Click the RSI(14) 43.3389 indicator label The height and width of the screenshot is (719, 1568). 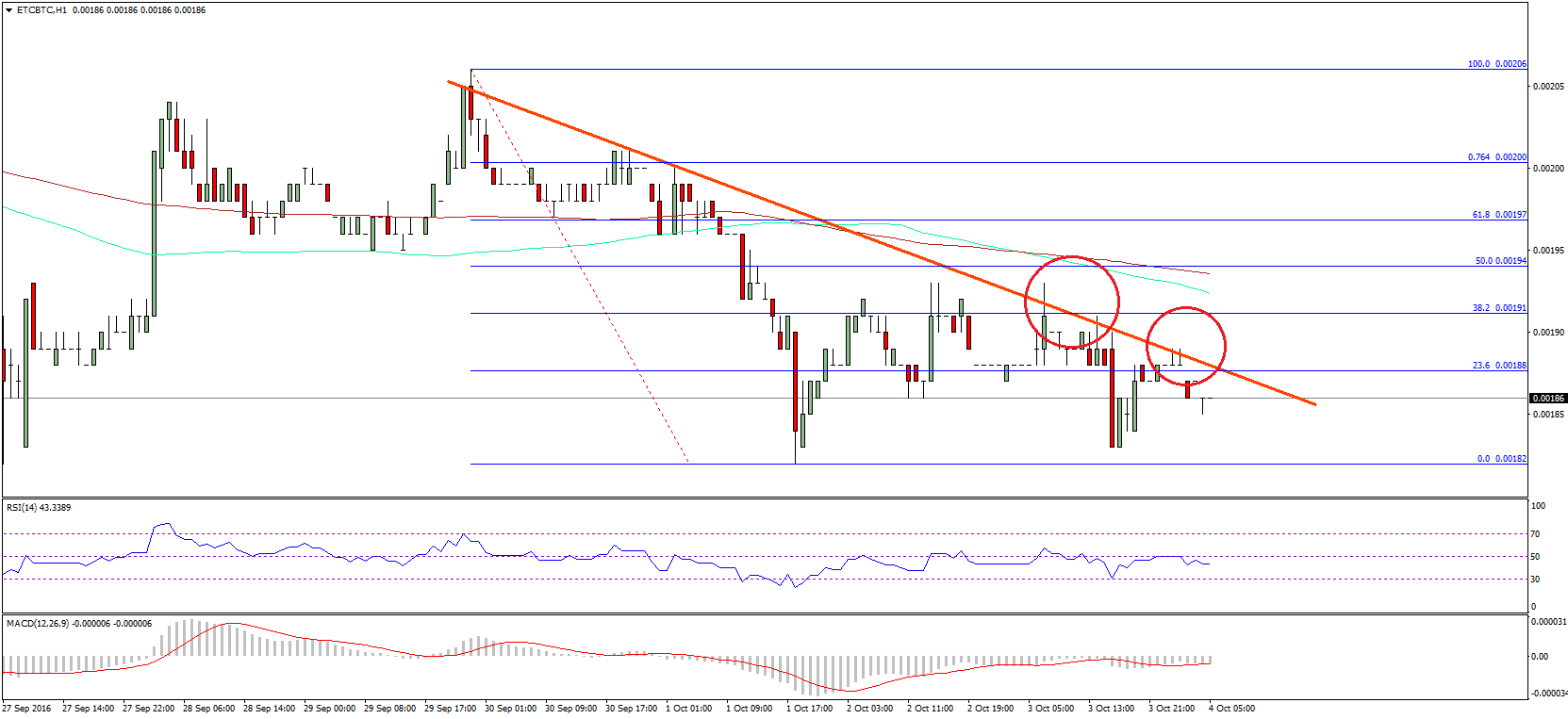(x=39, y=508)
